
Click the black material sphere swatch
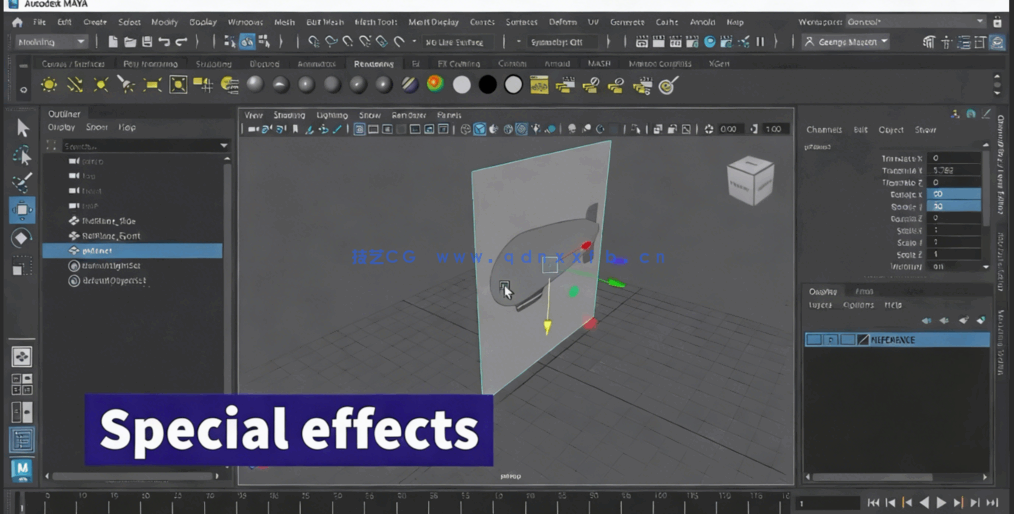(487, 86)
